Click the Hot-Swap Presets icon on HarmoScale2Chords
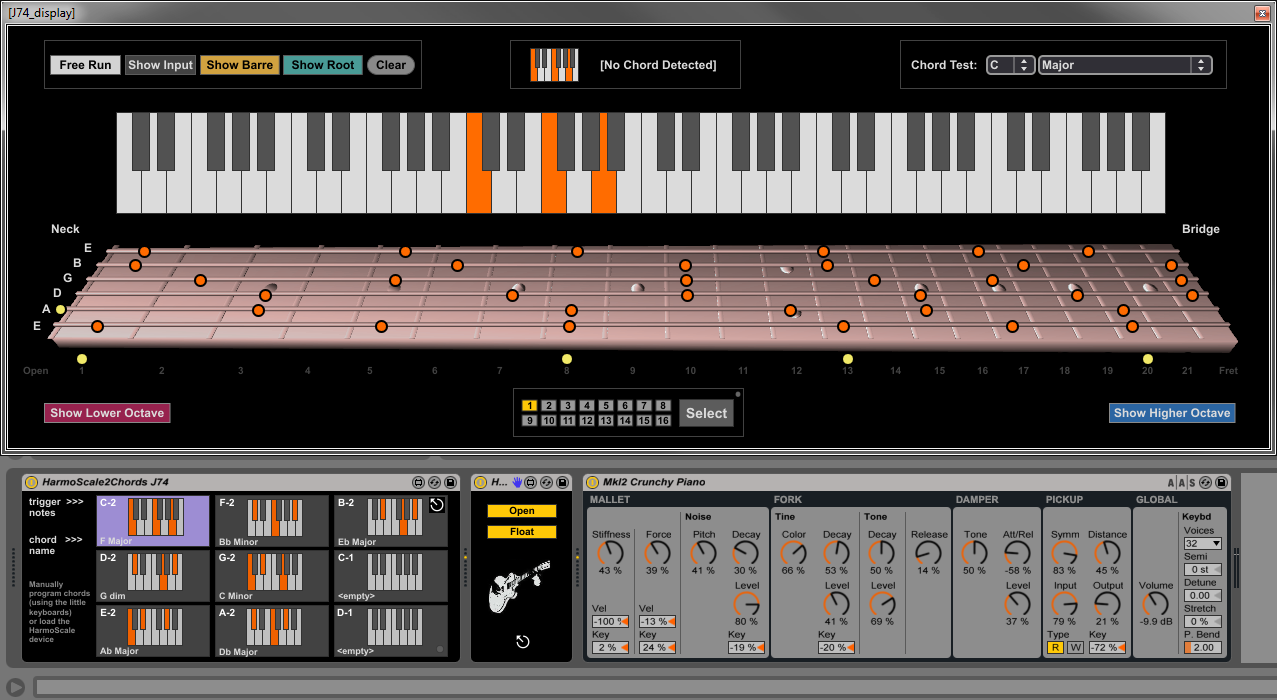 435,482
